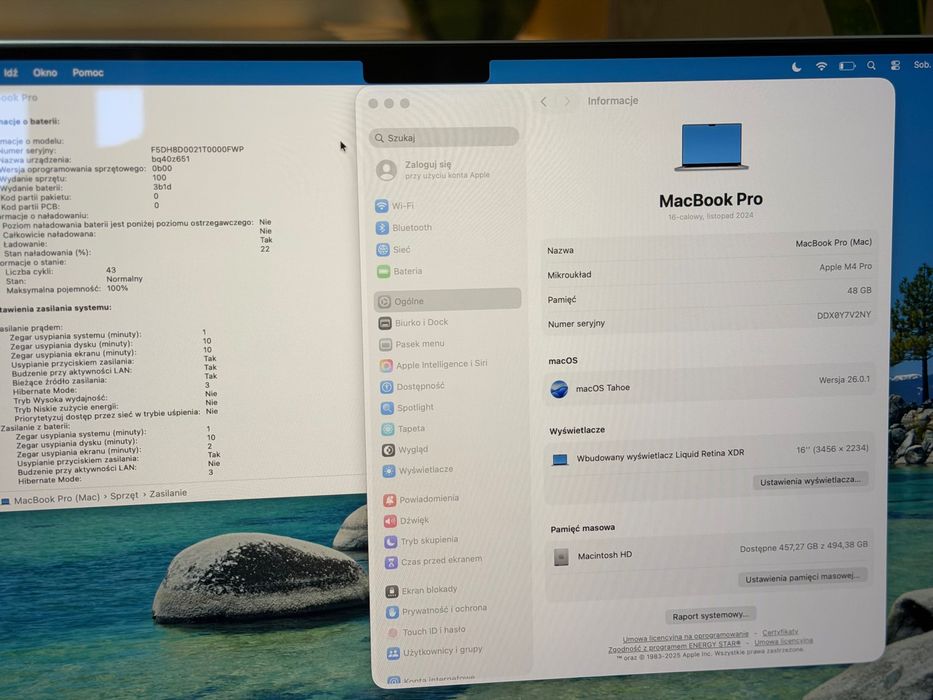933x700 pixels.
Task: Open Ekran blokady lock screen settings
Action: (422, 590)
